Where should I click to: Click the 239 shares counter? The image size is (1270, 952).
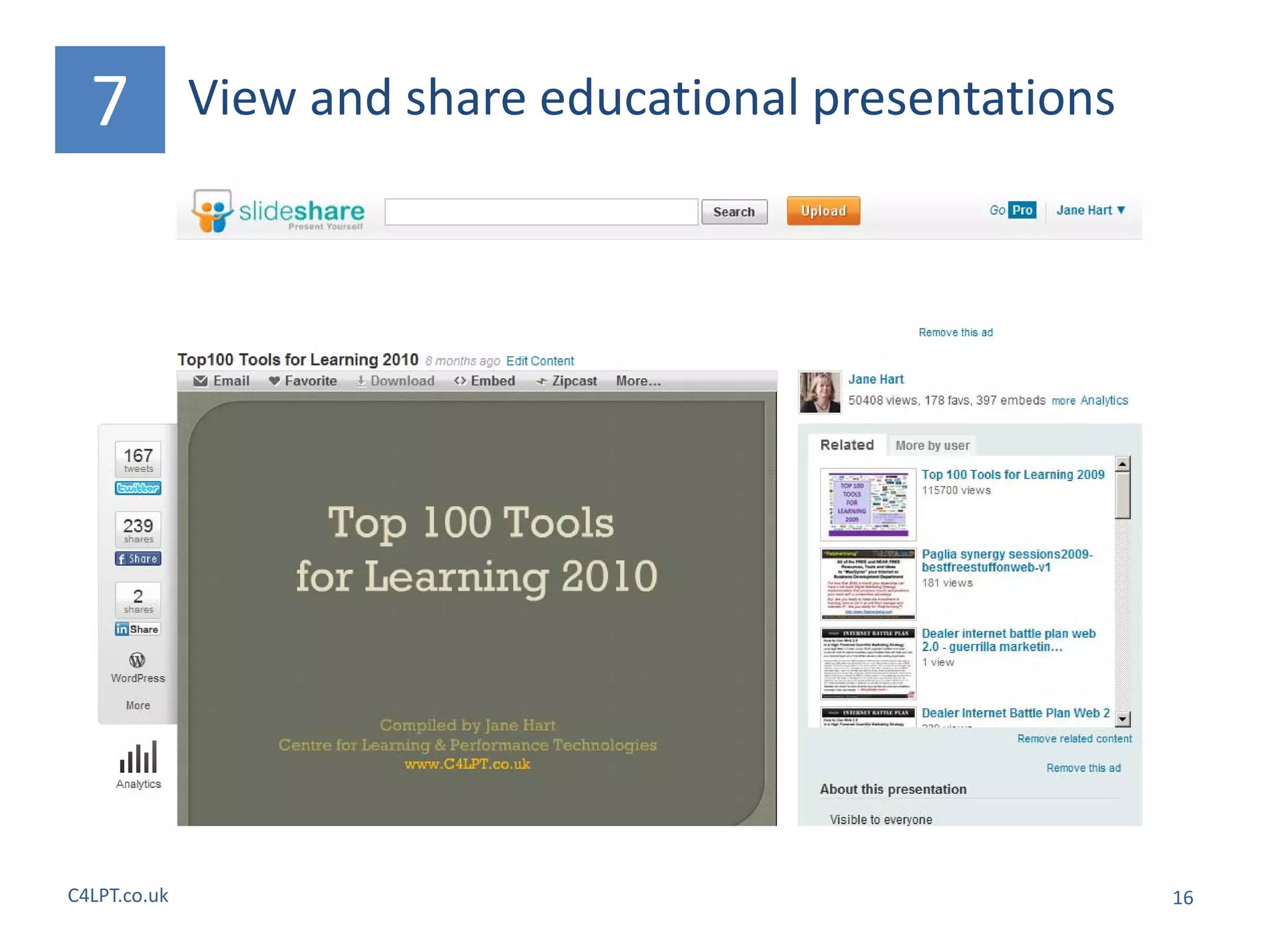pyautogui.click(x=138, y=530)
